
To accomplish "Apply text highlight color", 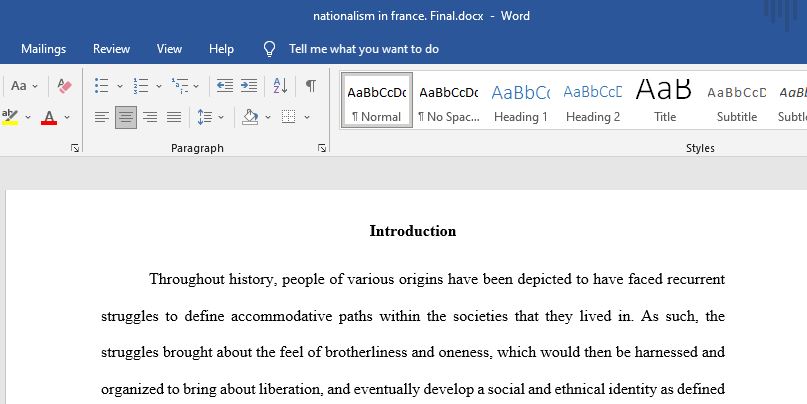I will click(10, 117).
